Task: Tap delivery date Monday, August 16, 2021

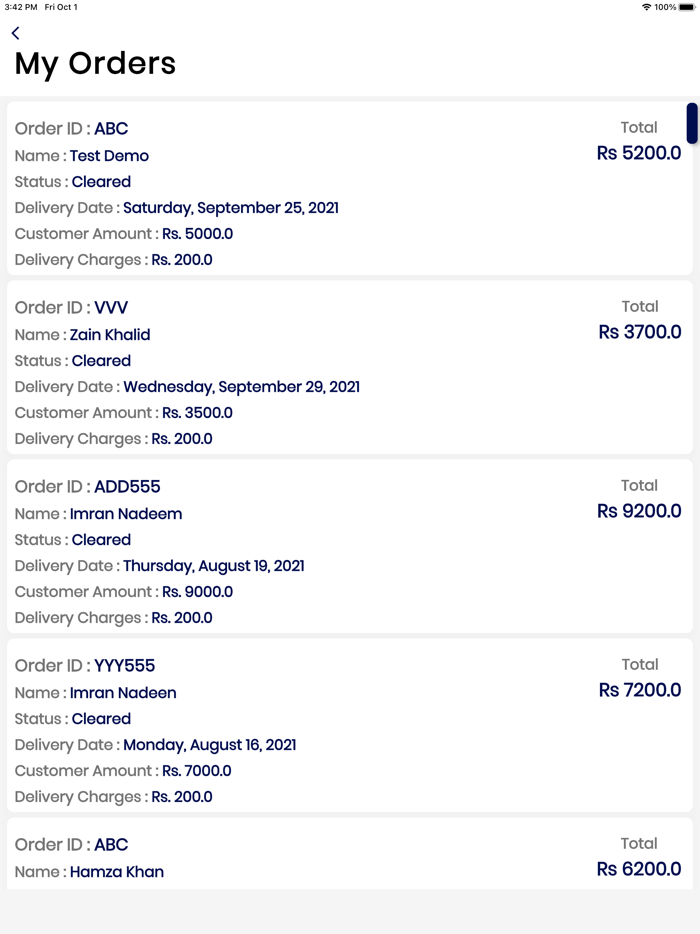Action: pyautogui.click(x=209, y=745)
